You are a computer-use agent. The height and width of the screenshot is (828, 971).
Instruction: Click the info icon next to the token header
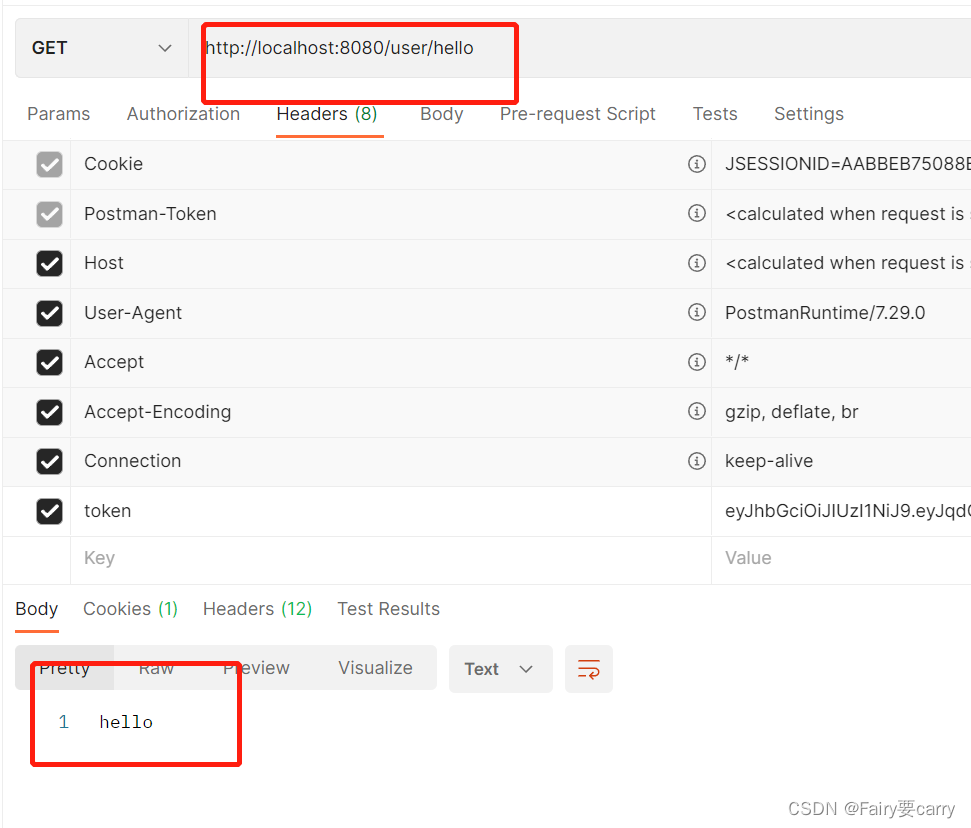[697, 511]
